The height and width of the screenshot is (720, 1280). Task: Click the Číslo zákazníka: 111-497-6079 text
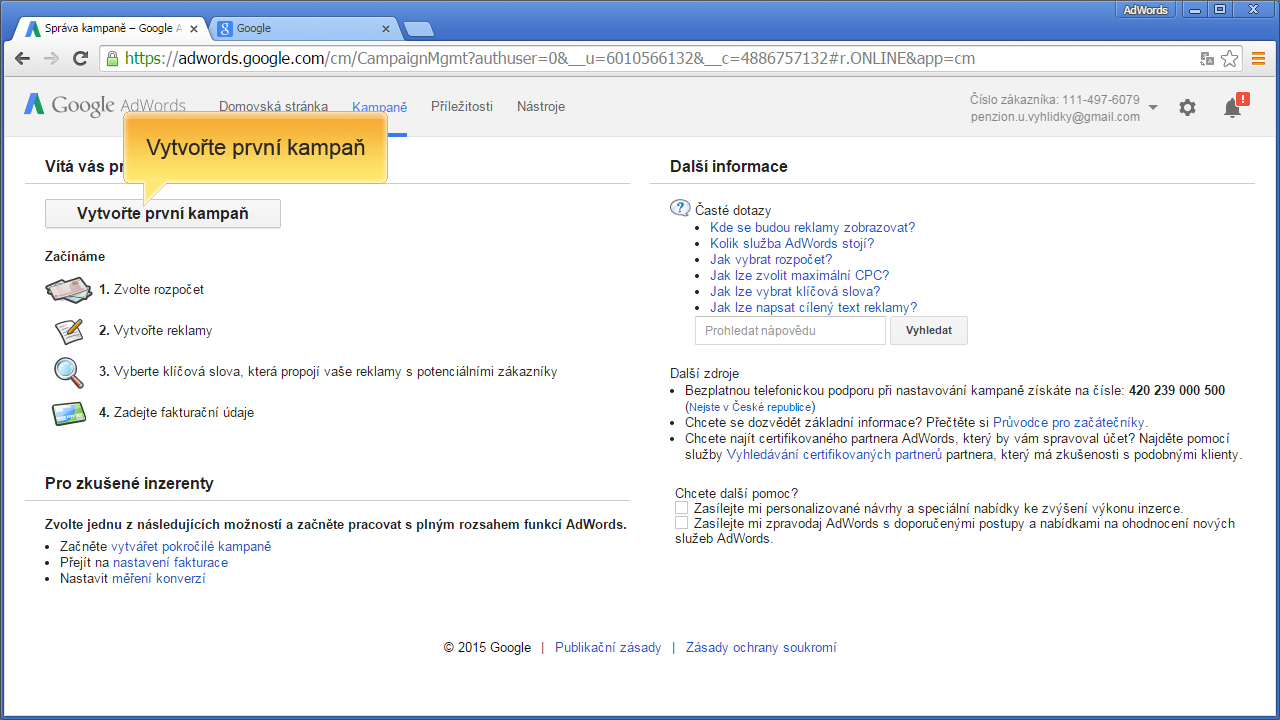(x=1055, y=99)
